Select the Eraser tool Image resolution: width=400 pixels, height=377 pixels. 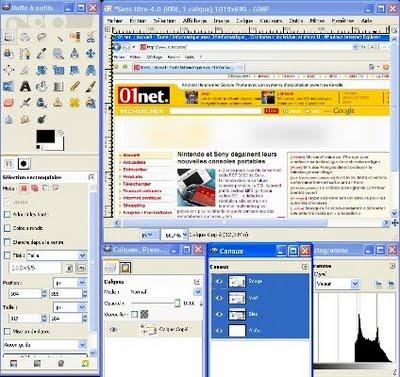(9, 103)
